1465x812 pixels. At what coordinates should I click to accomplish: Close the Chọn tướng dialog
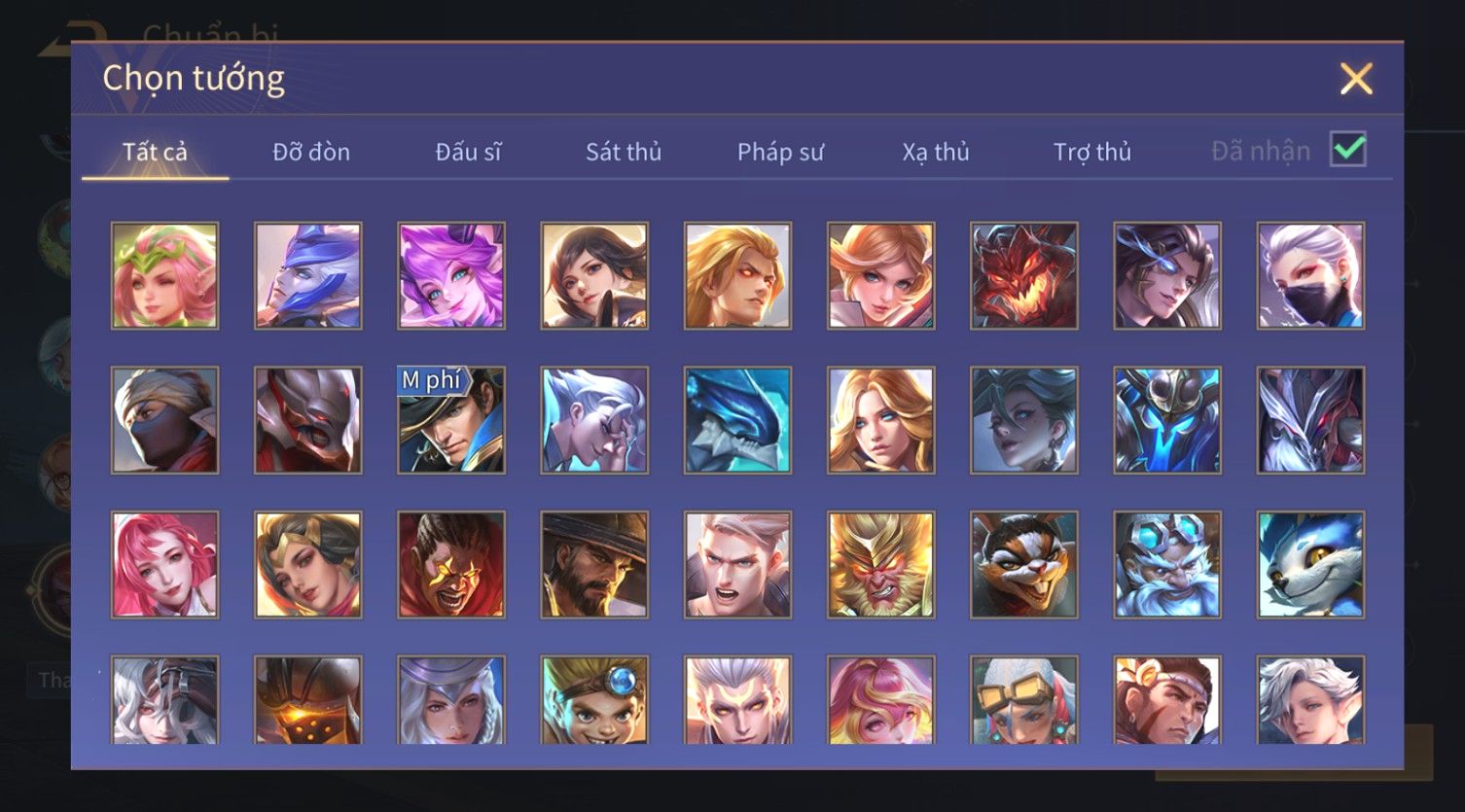point(1355,79)
